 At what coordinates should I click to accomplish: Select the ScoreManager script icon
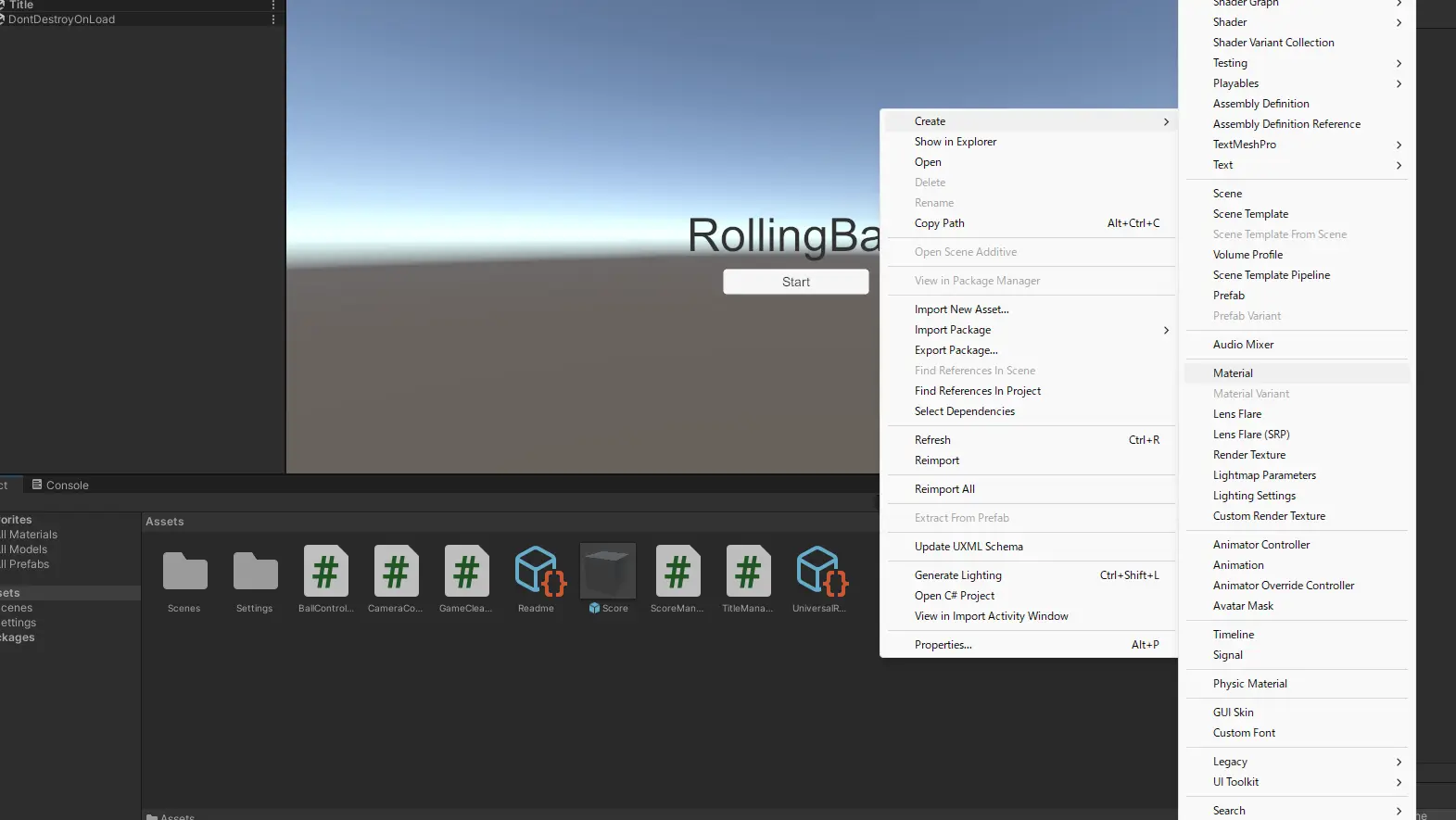(x=677, y=572)
